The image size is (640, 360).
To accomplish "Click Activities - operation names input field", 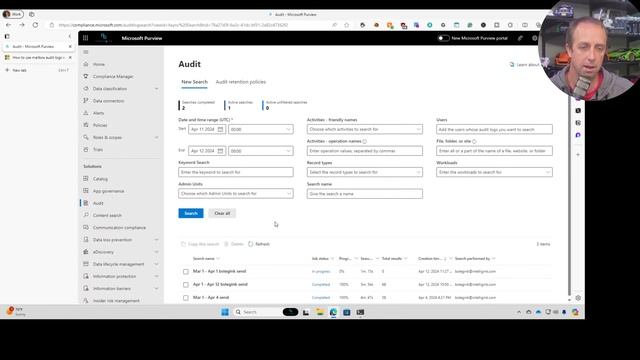I will [364, 151].
